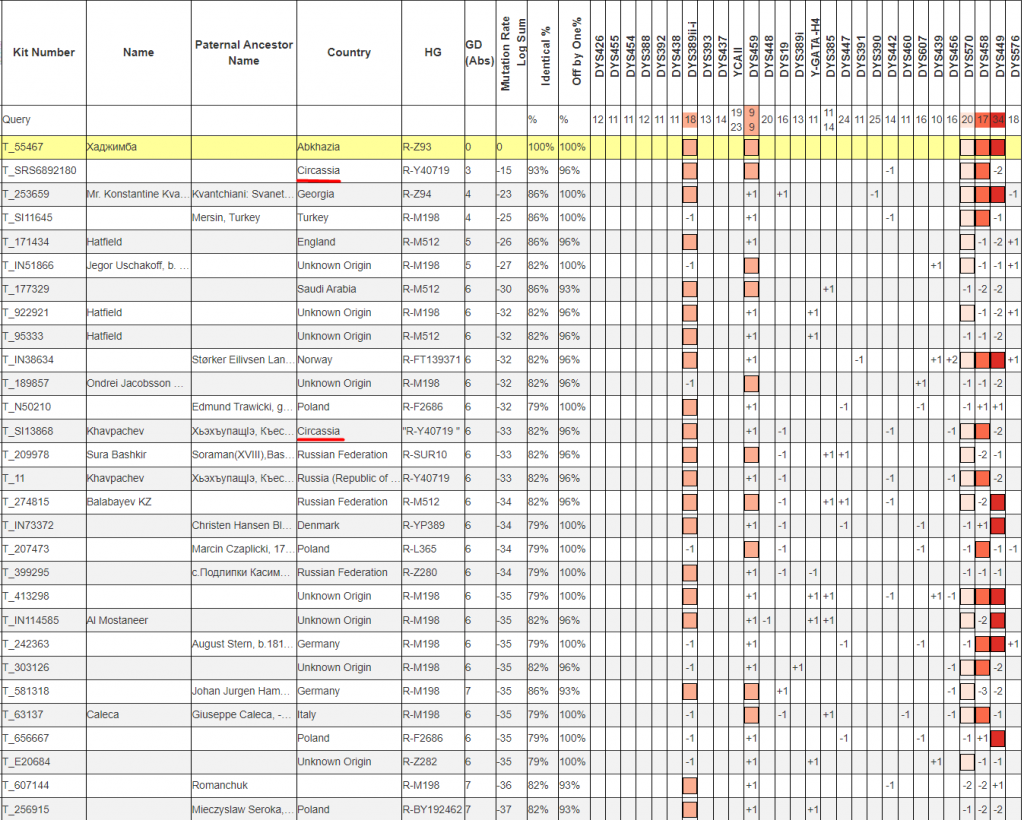Click the Query row label
1024x820 pixels.
point(16,119)
